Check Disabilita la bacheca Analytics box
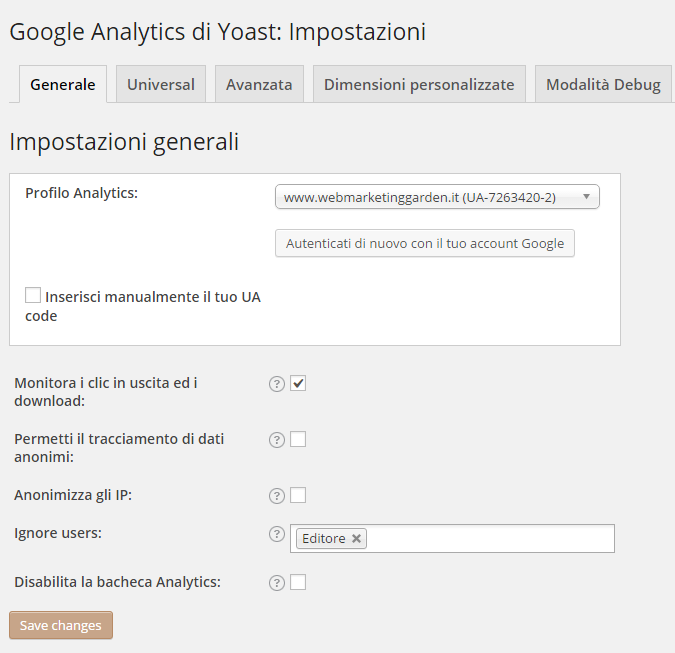 298,582
